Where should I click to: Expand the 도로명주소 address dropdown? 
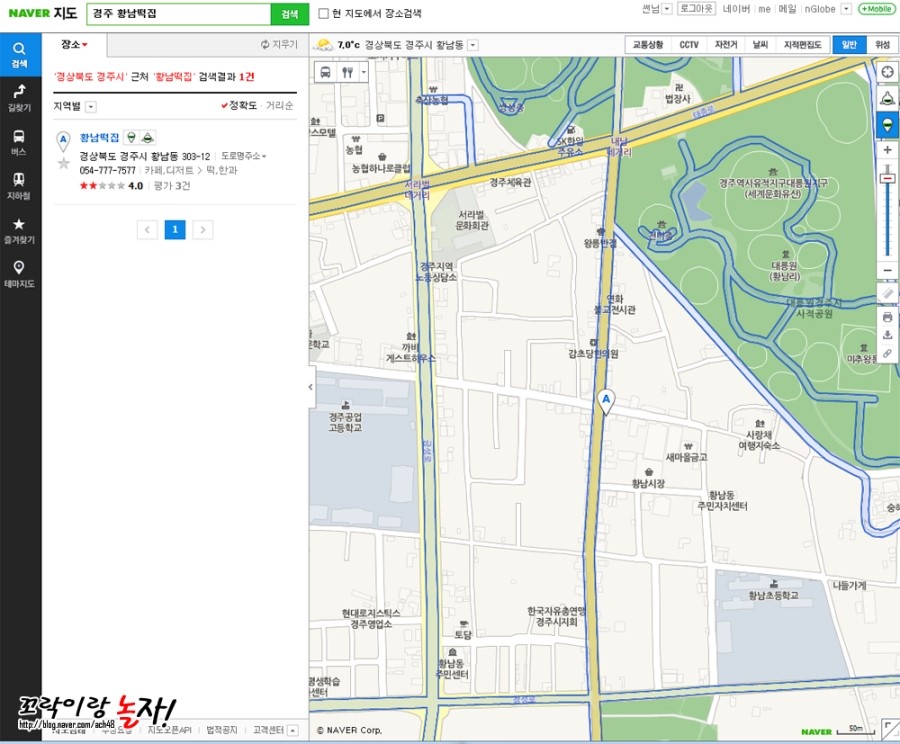pos(244,156)
